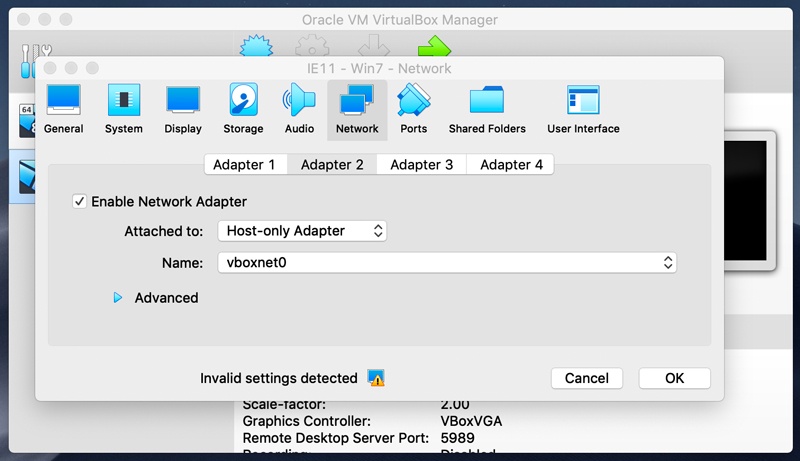Click the Cancel button
This screenshot has height=461, width=800.
point(587,378)
